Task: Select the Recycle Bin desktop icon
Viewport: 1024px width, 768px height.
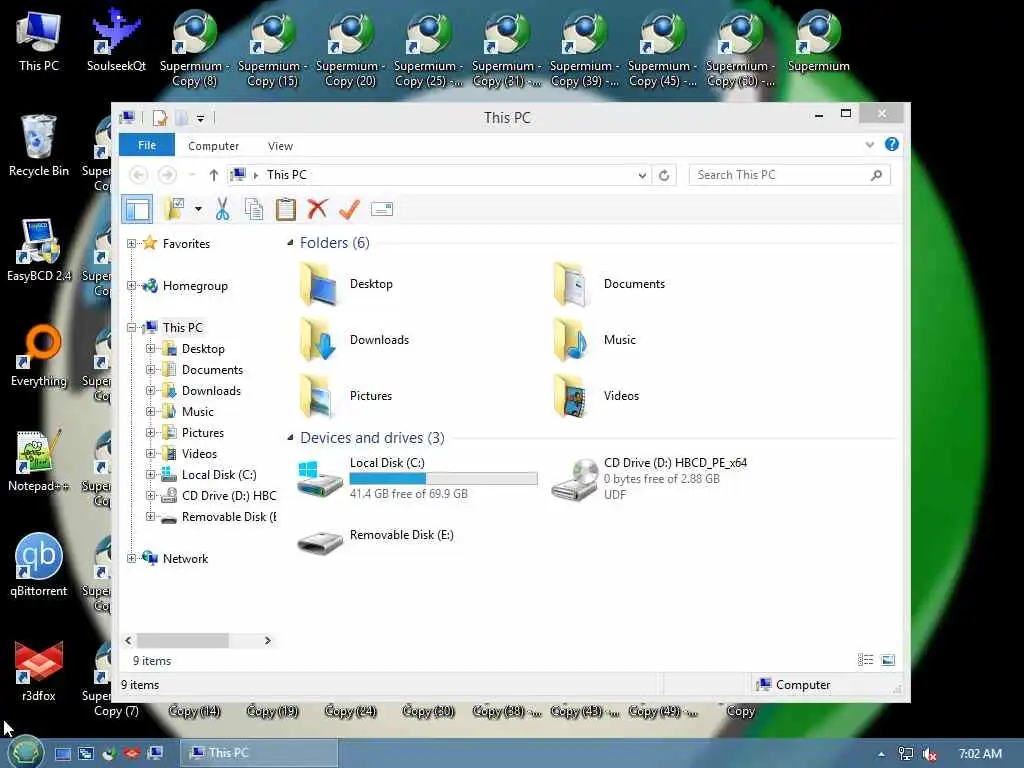Action: tap(39, 146)
